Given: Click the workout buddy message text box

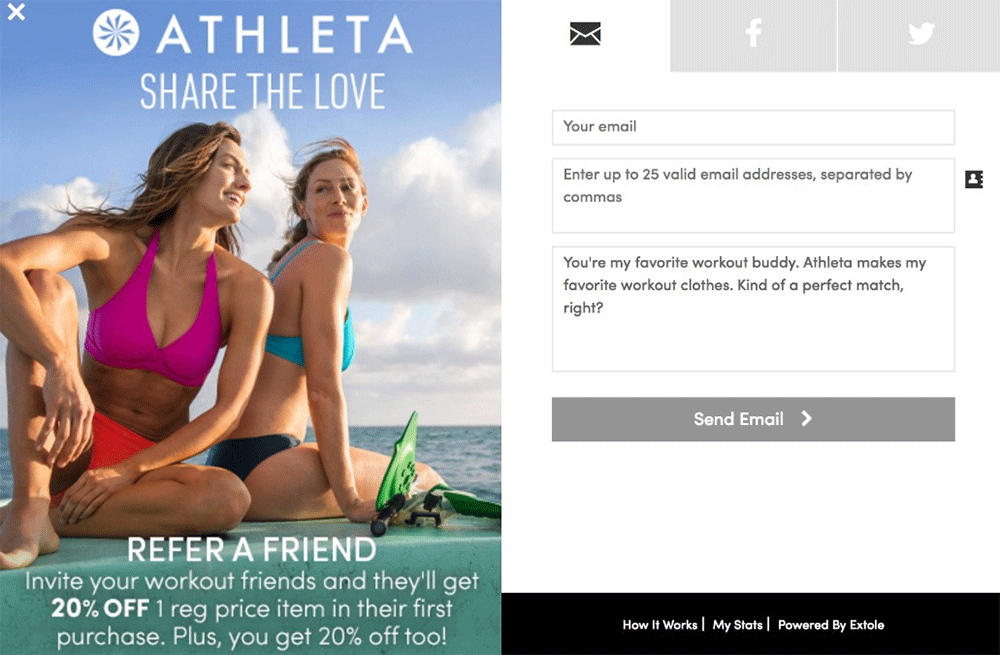Looking at the screenshot, I should [x=753, y=309].
